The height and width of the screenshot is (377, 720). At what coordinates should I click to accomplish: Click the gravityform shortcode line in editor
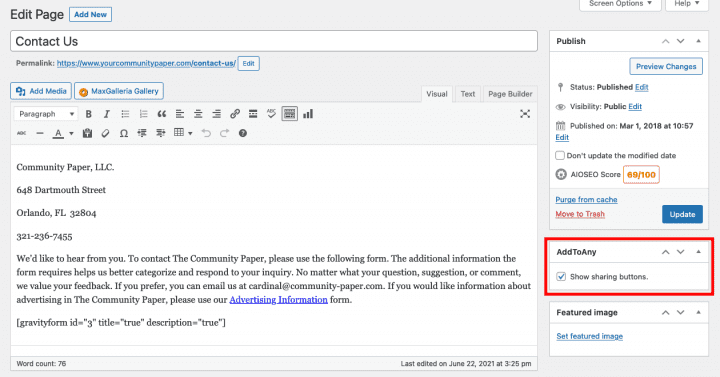(x=121, y=322)
